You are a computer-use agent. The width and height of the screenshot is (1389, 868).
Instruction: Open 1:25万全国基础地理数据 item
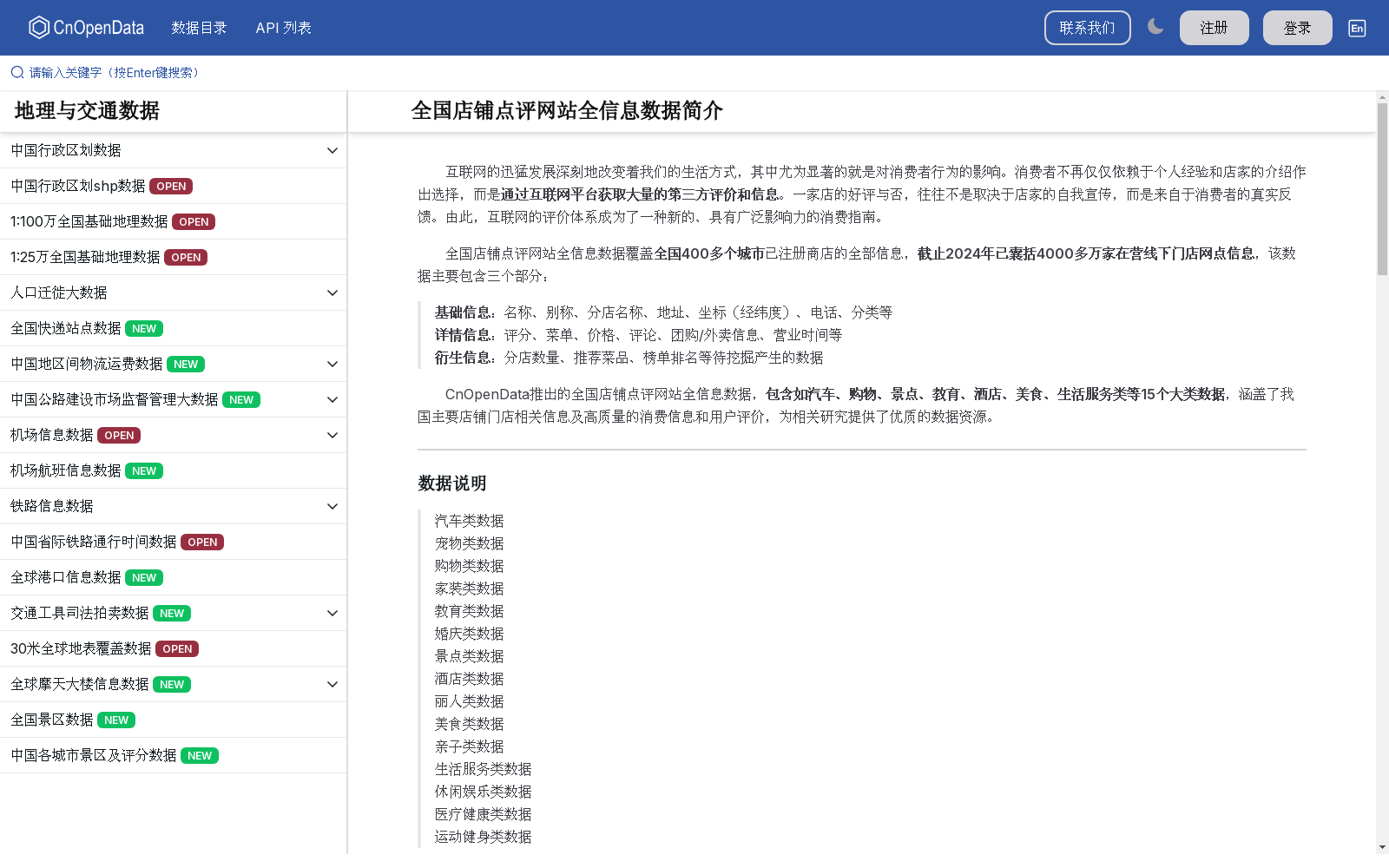[173, 257]
